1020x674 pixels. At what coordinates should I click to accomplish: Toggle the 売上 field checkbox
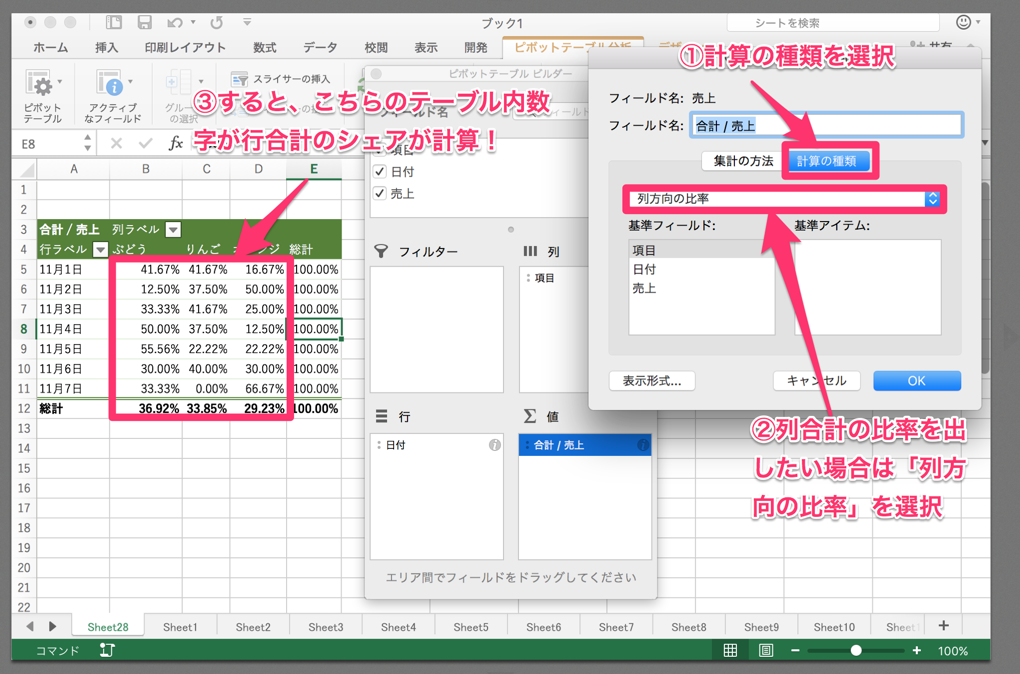[380, 193]
